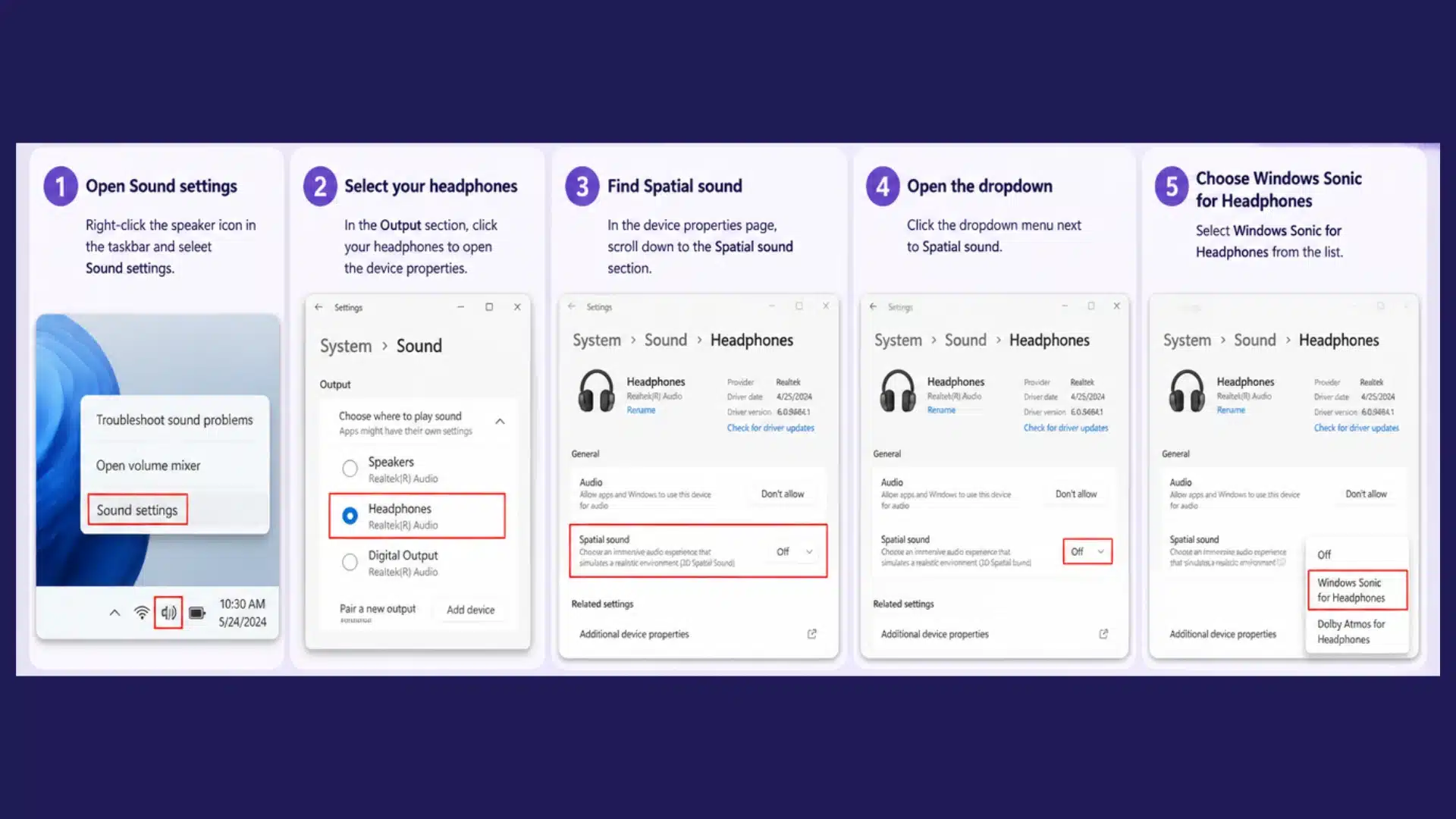Show hidden icons with the taskbar chevron
Viewport: 1456px width, 819px height.
[115, 613]
